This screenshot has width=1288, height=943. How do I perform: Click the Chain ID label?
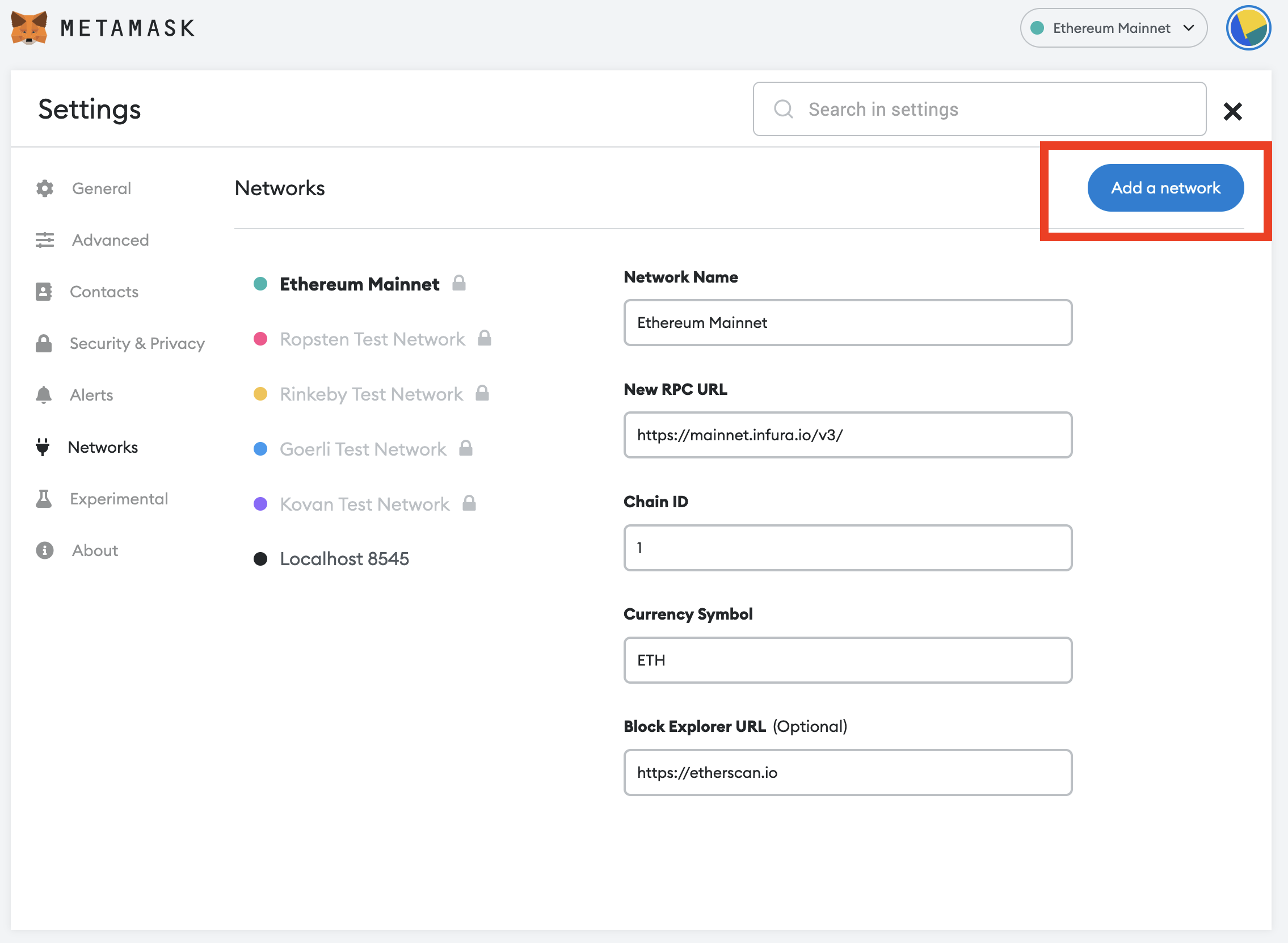[x=656, y=501]
